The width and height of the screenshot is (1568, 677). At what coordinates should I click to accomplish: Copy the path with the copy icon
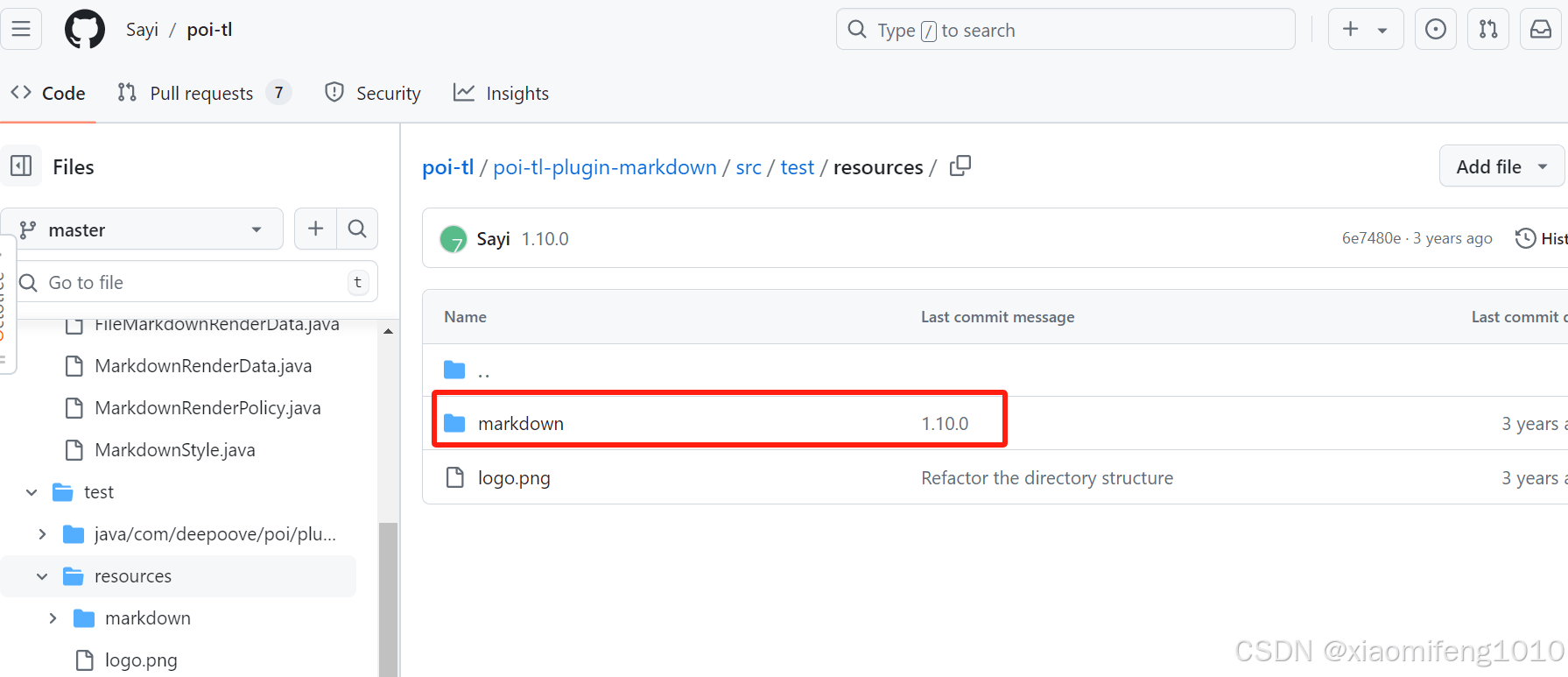pos(960,166)
